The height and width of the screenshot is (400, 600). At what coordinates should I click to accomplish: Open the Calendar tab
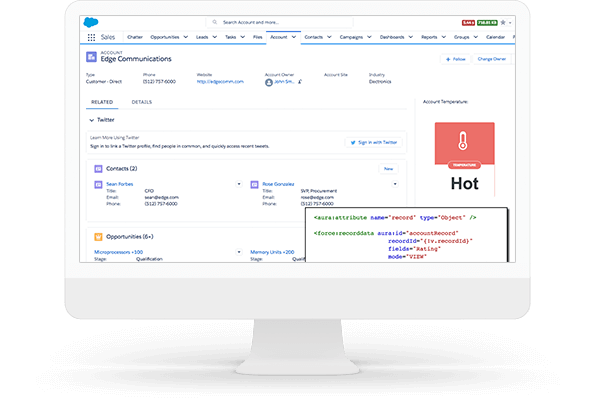495,37
